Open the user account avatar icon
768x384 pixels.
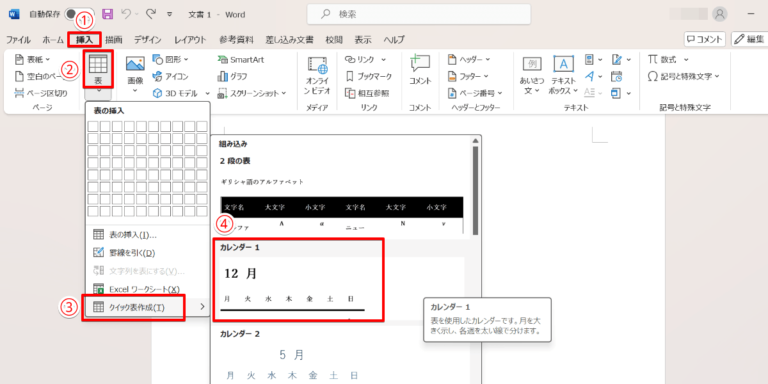click(720, 14)
